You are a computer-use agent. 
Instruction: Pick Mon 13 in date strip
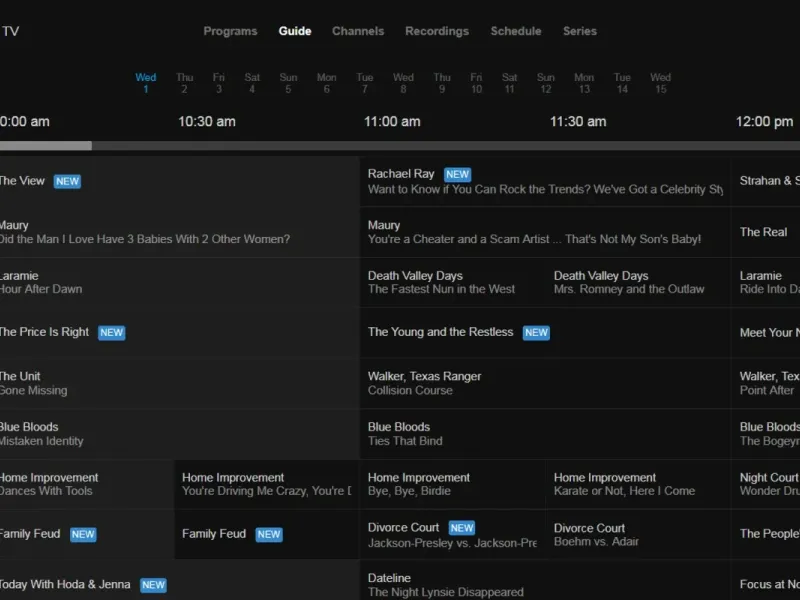pyautogui.click(x=584, y=83)
